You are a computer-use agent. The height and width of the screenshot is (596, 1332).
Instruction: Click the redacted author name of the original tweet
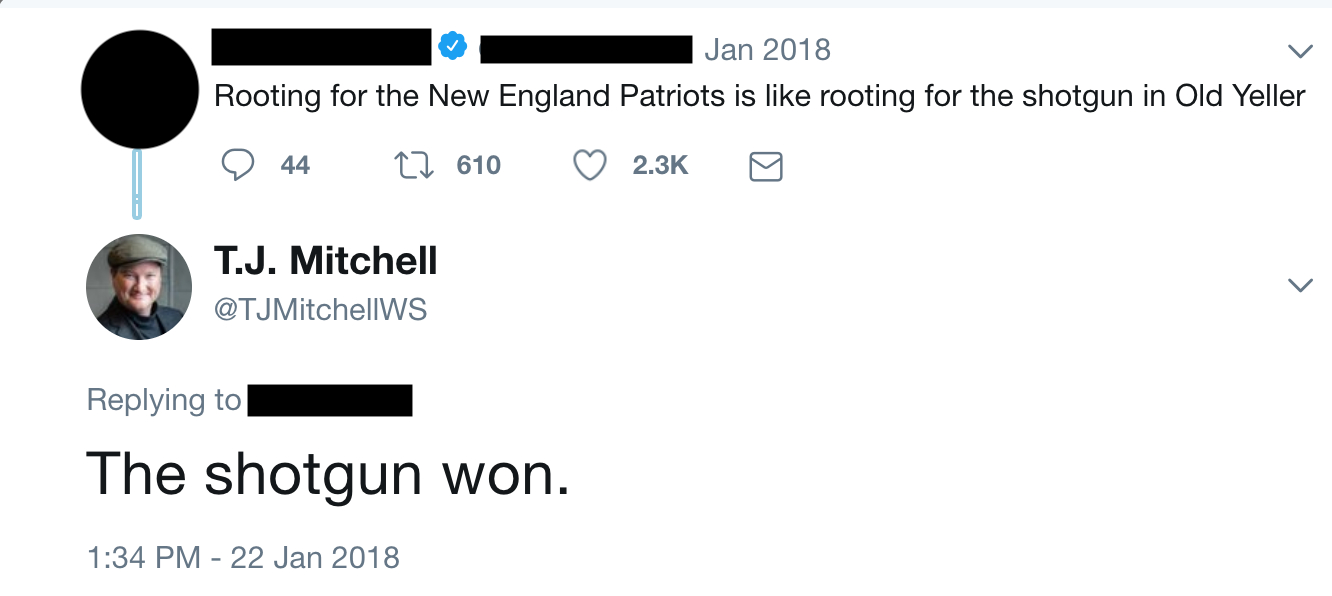coord(322,46)
